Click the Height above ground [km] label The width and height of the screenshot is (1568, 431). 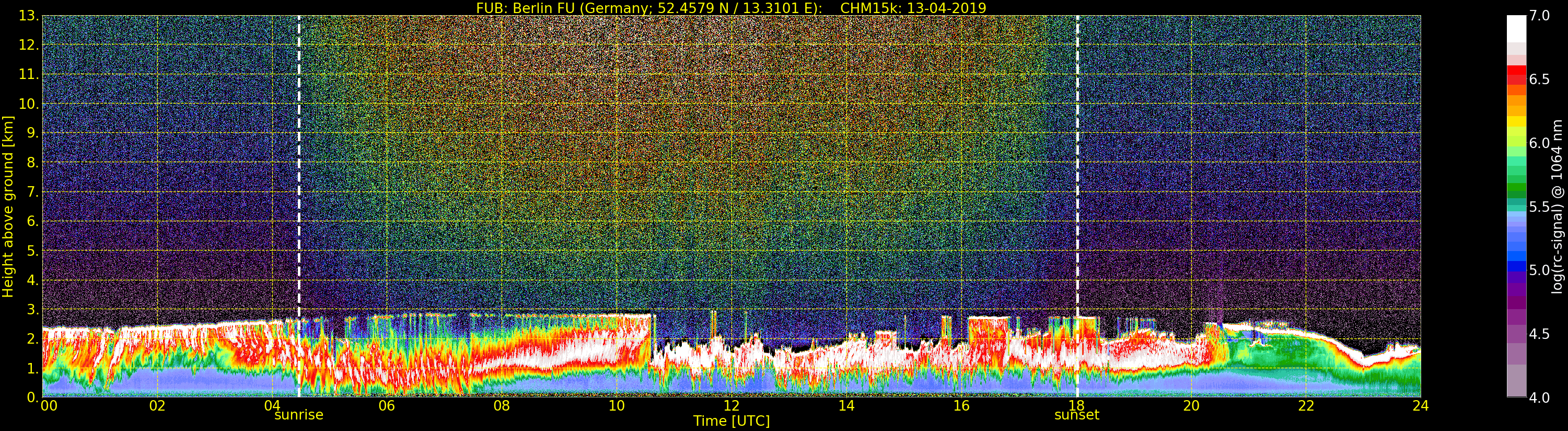coord(8,206)
